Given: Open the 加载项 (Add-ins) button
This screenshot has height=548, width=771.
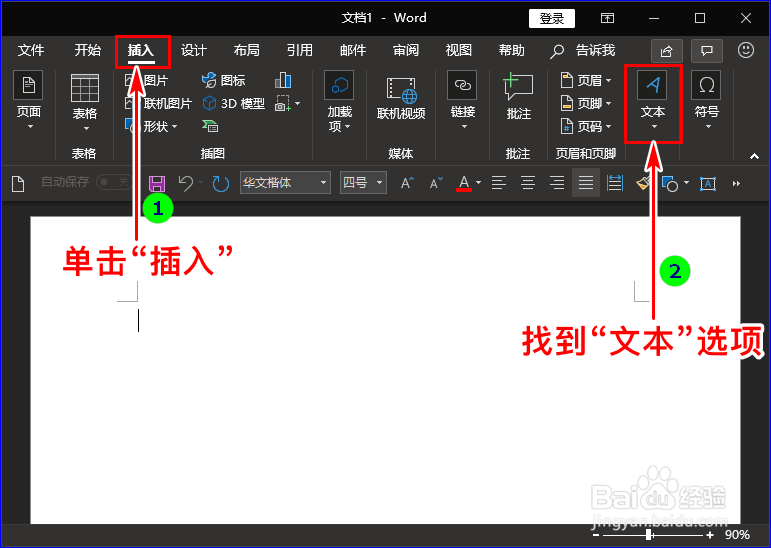Looking at the screenshot, I should pos(339,102).
